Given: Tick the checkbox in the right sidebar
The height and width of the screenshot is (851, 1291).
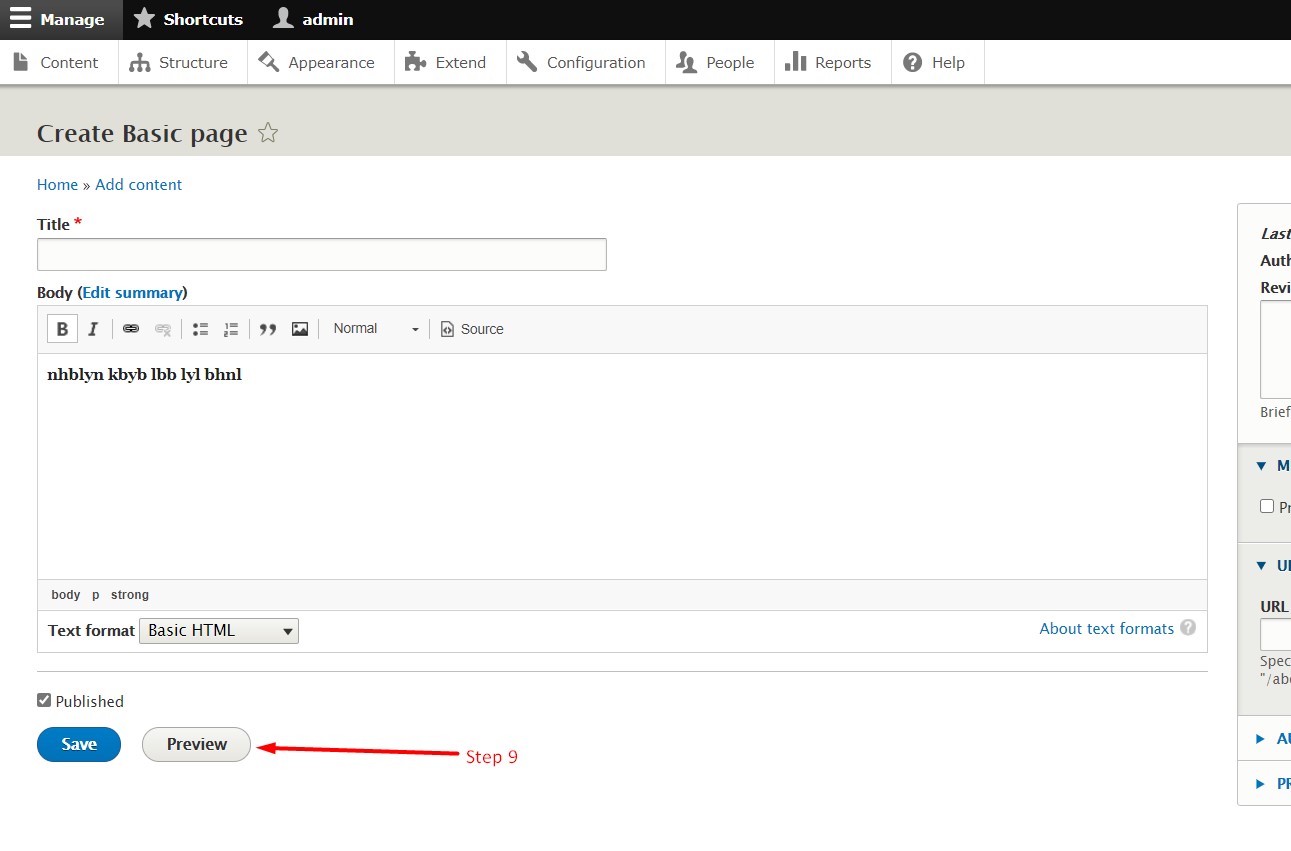Looking at the screenshot, I should point(1267,506).
